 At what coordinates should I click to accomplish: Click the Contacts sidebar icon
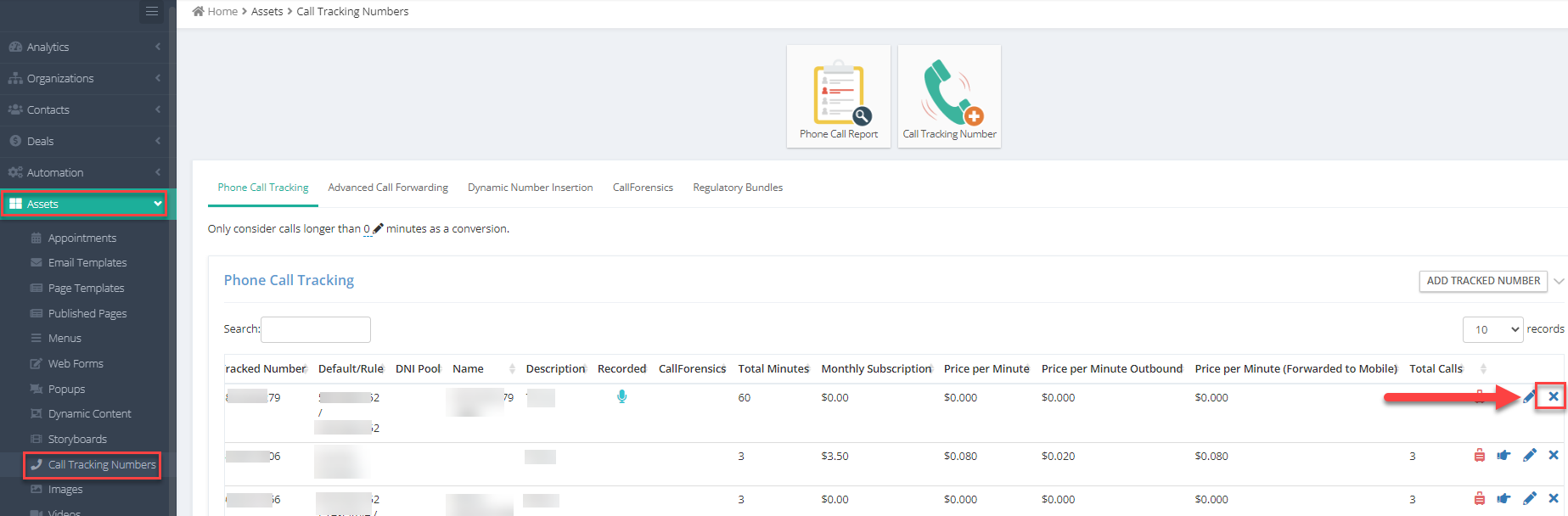pyautogui.click(x=15, y=109)
